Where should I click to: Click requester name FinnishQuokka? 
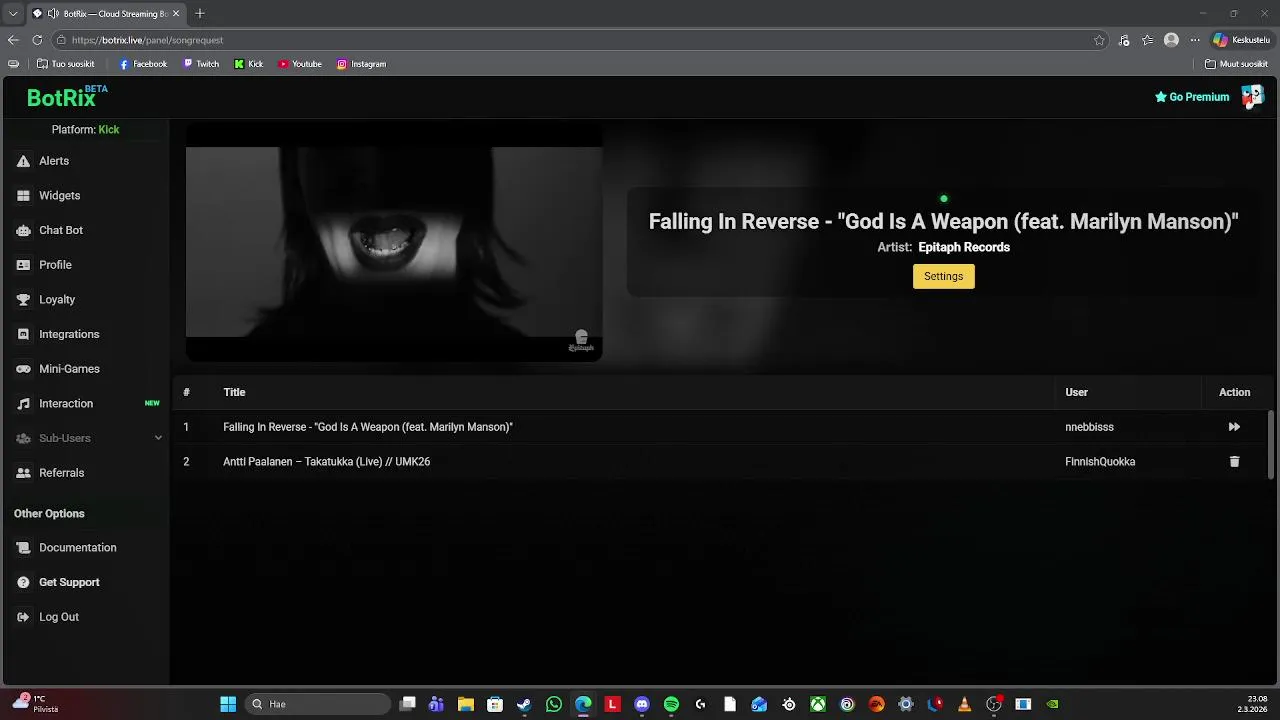1100,462
